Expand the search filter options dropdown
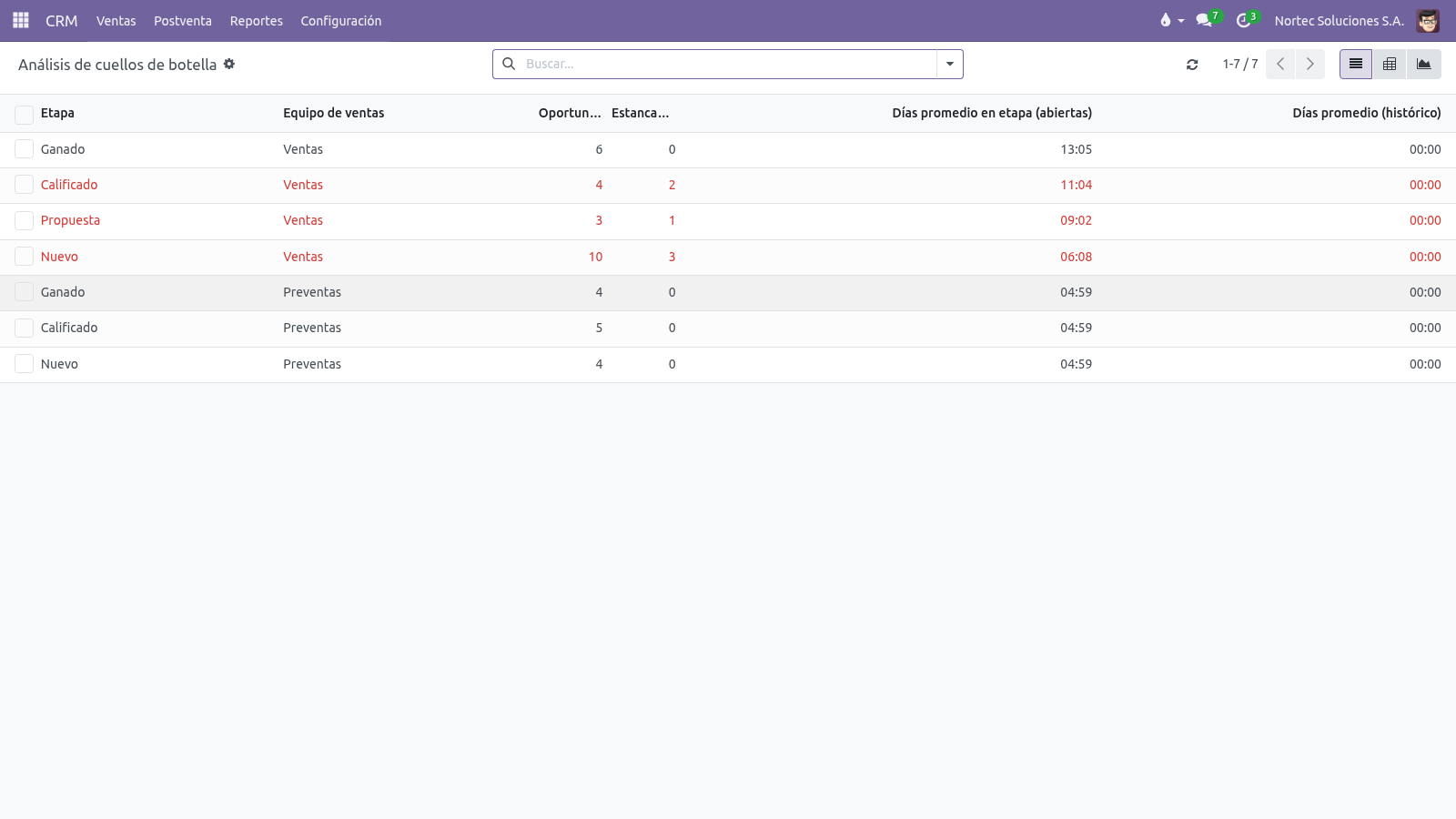 pos(950,64)
